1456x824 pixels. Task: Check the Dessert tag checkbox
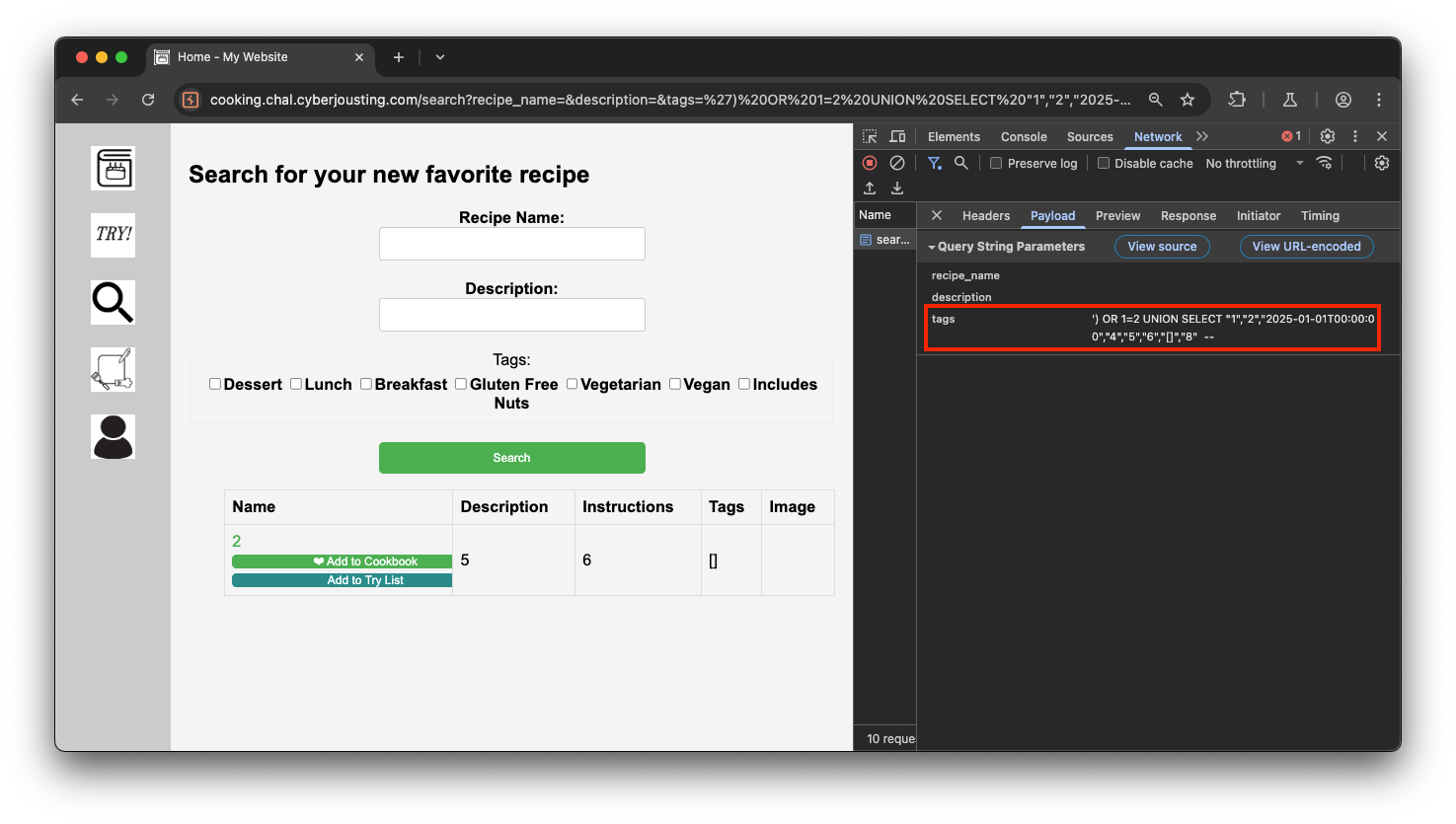click(x=214, y=384)
